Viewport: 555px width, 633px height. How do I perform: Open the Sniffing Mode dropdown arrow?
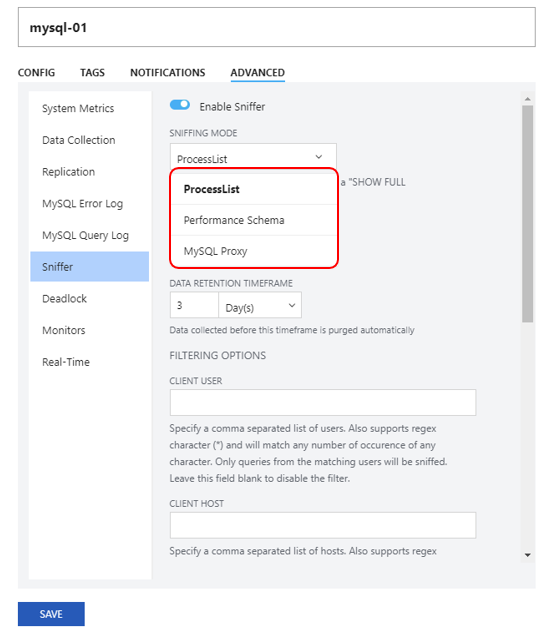point(318,157)
